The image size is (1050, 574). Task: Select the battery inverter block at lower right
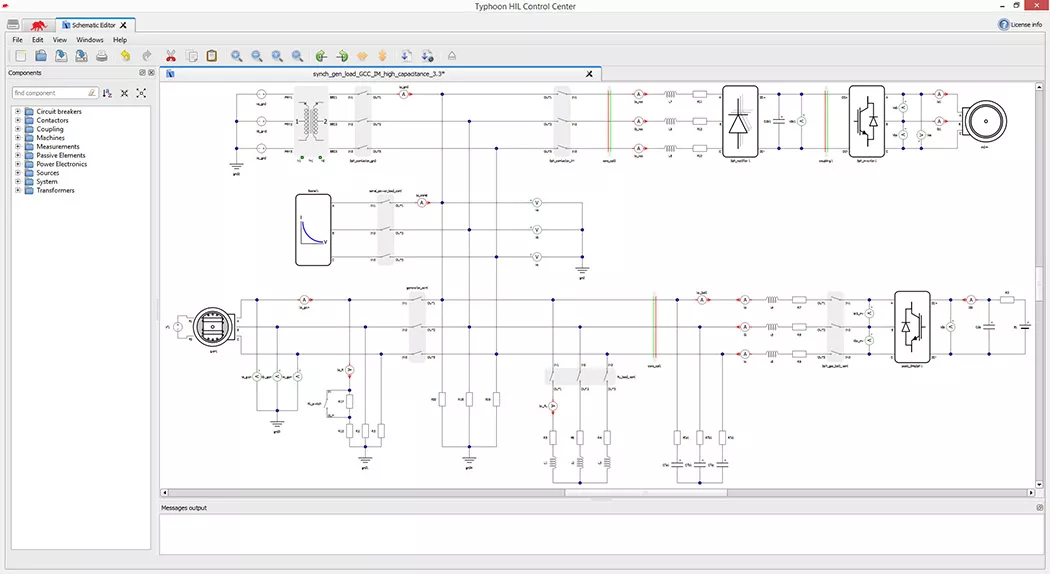point(912,327)
